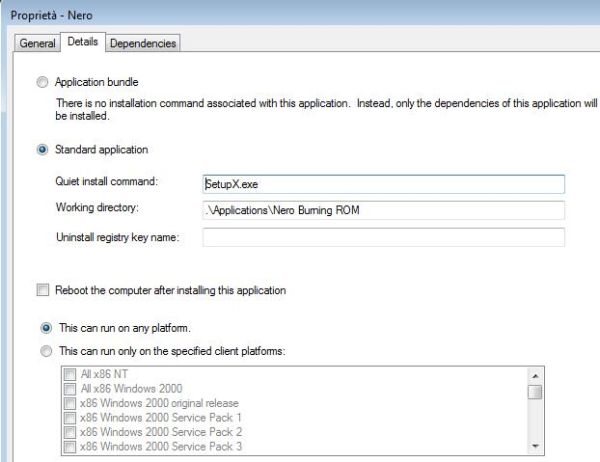Select the Application bundle radio button

click(42, 82)
